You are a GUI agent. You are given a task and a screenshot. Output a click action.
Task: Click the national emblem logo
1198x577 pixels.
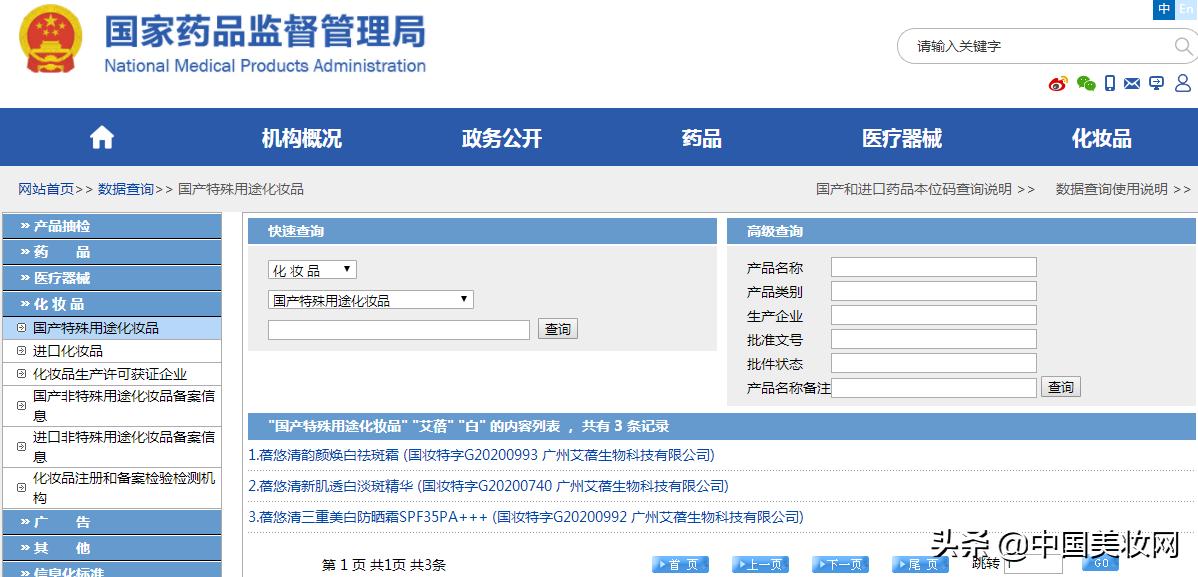point(51,37)
